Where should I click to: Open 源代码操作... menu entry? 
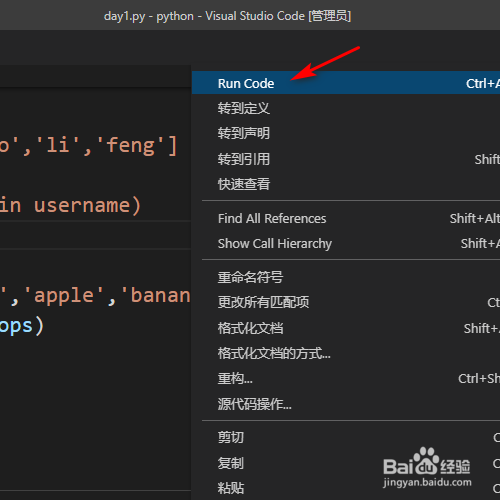[346, 404]
